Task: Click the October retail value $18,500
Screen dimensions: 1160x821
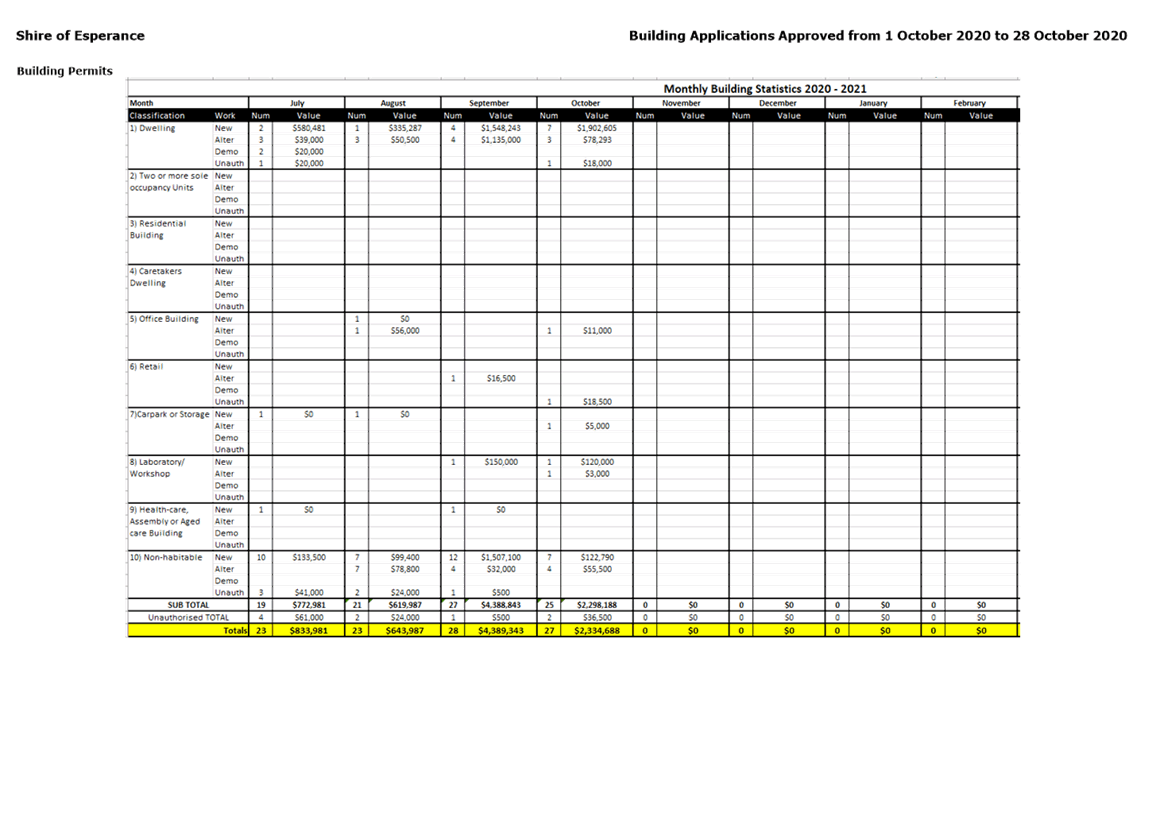Action: click(x=597, y=402)
